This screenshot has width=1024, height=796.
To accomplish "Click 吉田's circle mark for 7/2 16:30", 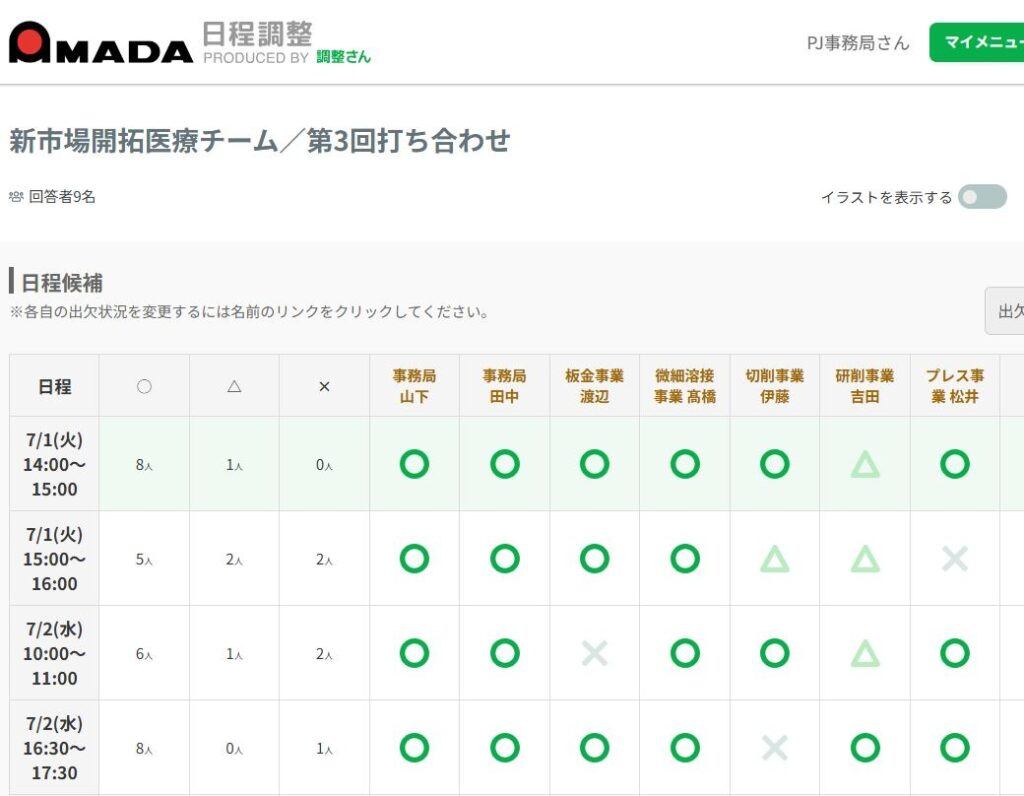I will [x=865, y=748].
